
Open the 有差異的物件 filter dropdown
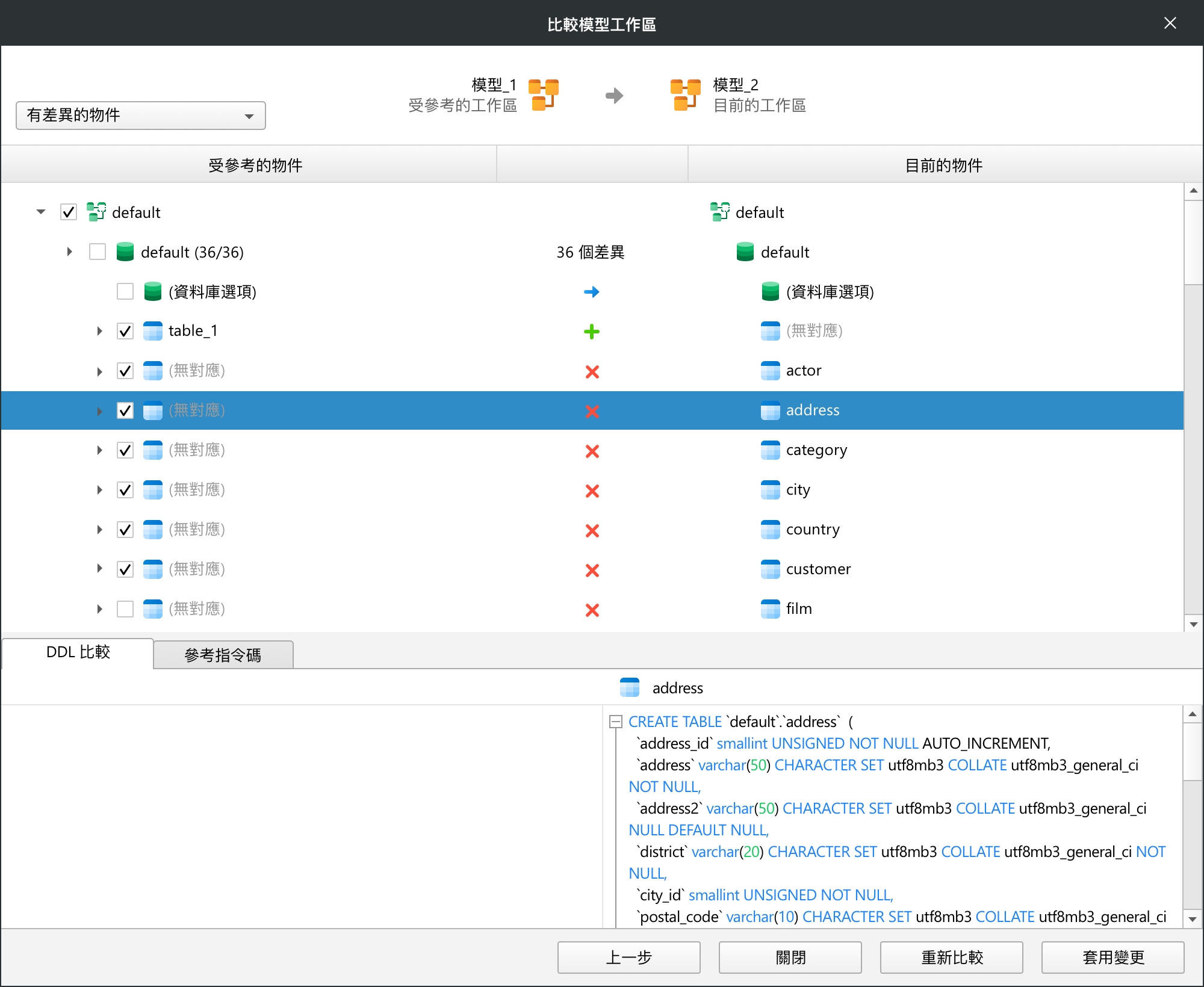click(141, 116)
